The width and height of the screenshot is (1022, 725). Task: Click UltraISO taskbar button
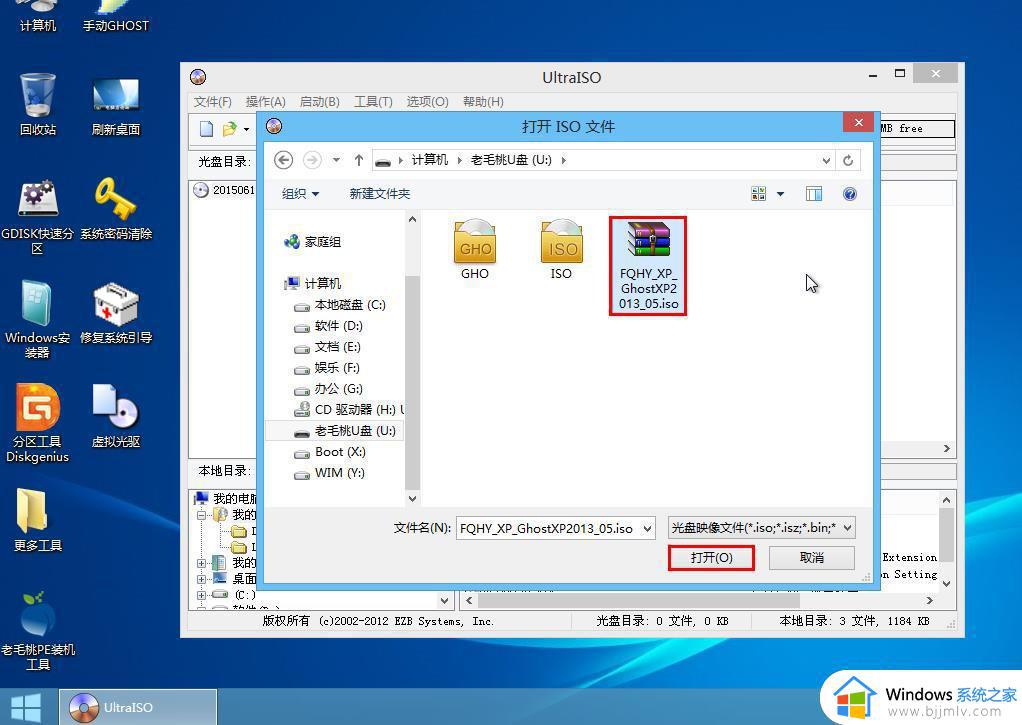[x=138, y=707]
